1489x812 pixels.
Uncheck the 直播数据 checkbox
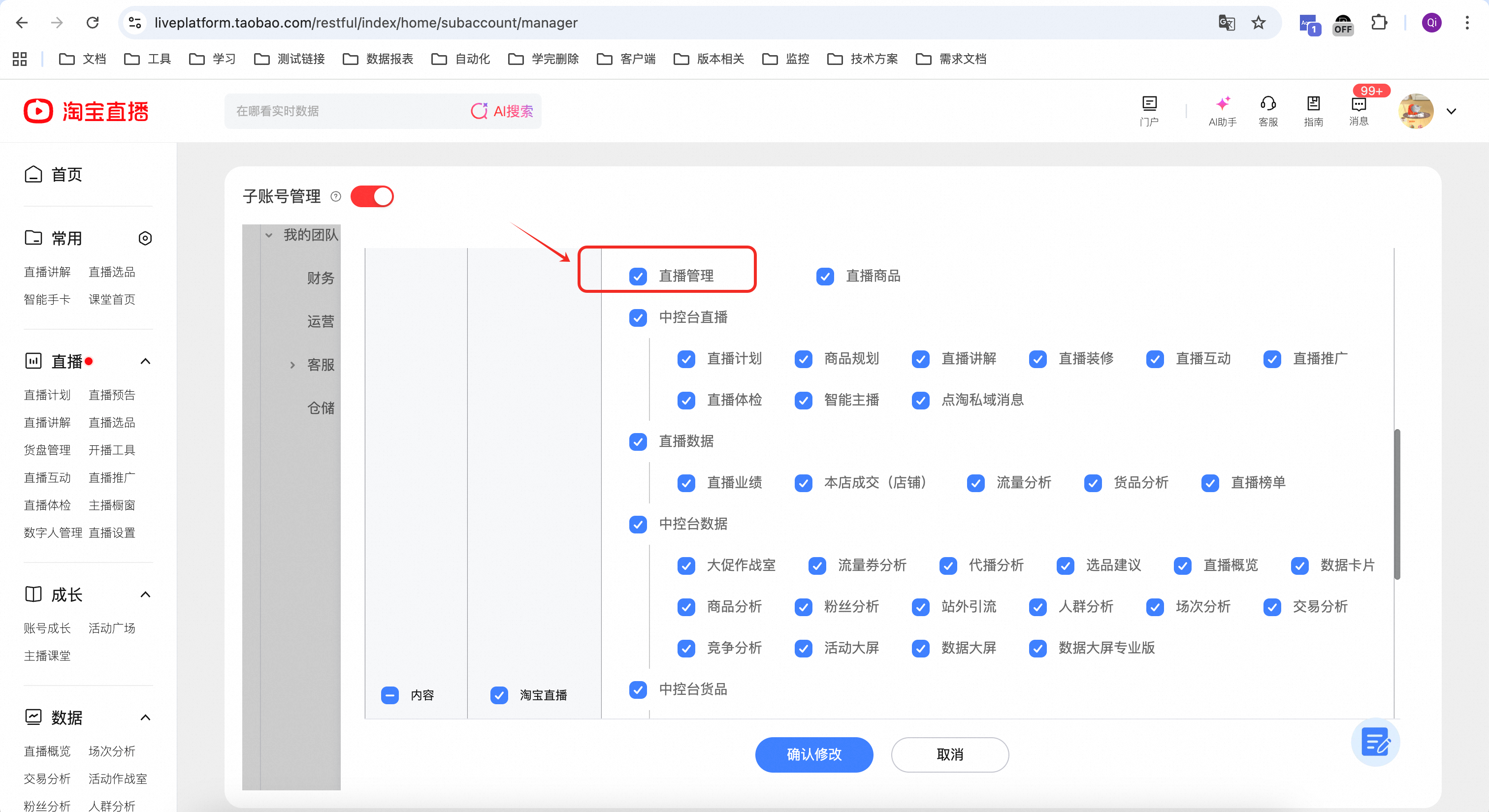[638, 442]
